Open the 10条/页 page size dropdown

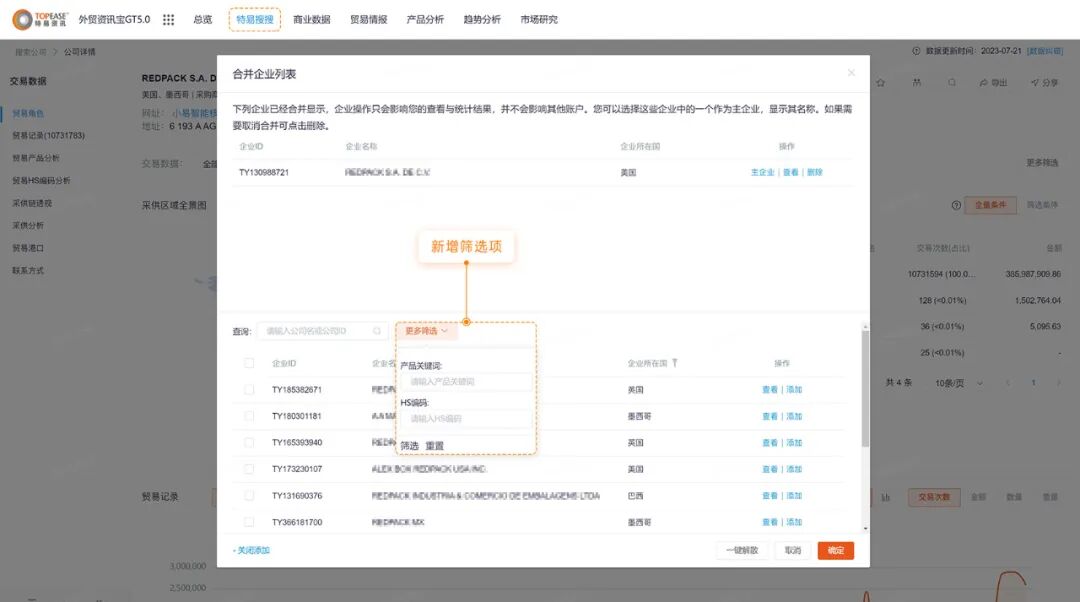tap(959, 383)
